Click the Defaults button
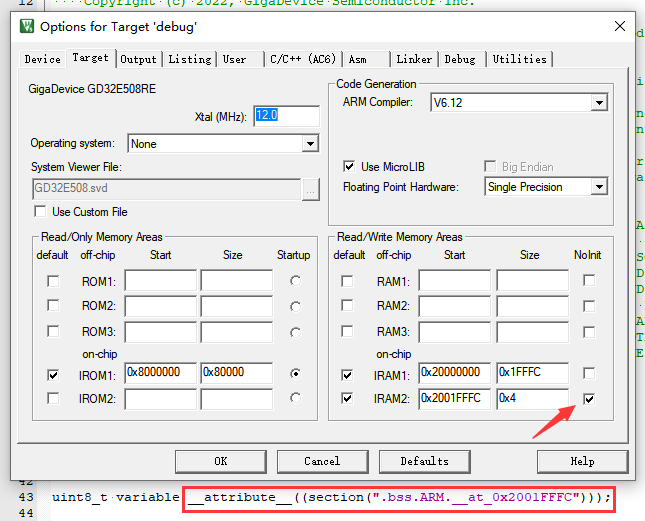 [424, 461]
